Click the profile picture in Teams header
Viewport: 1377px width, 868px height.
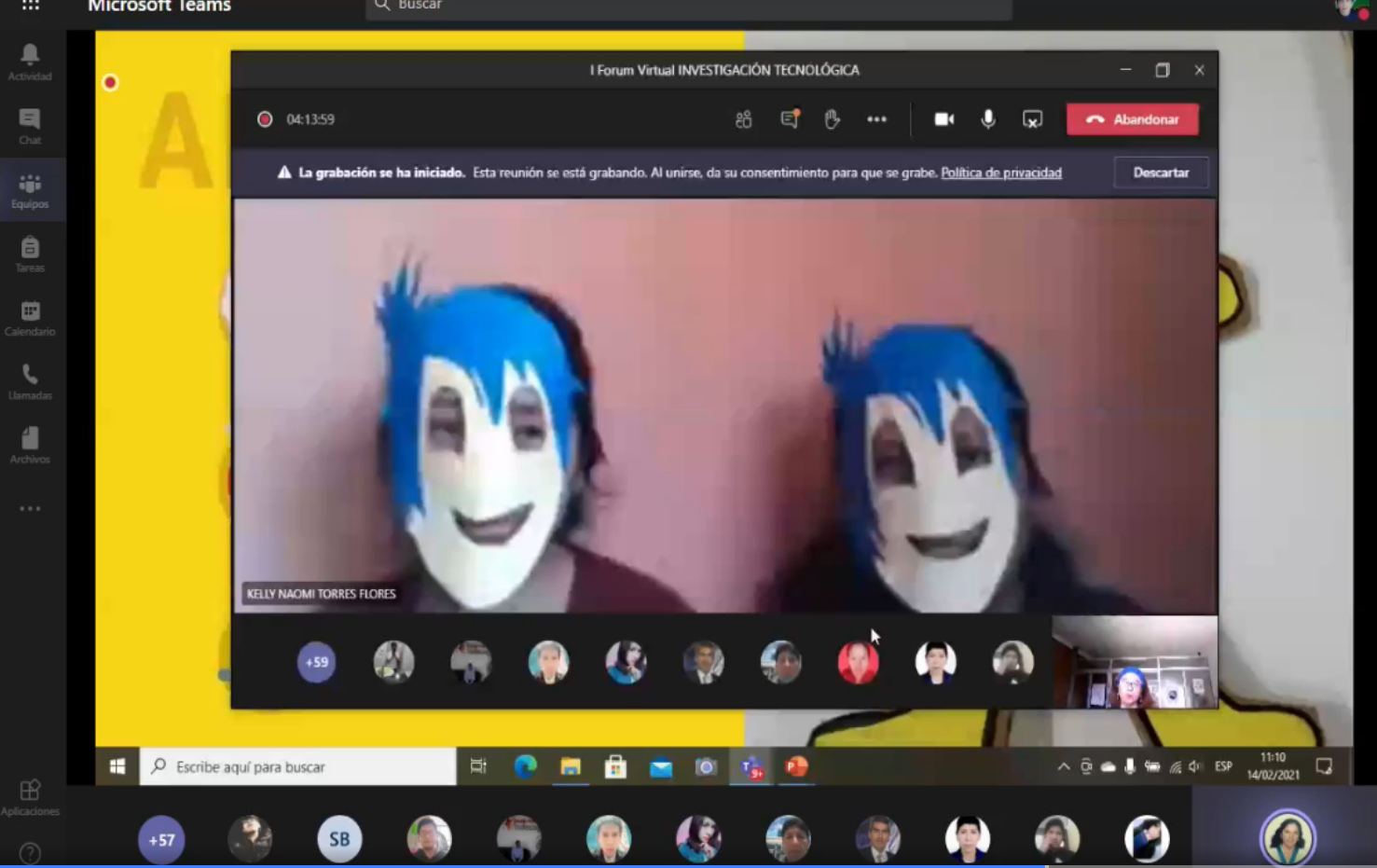tap(1348, 8)
